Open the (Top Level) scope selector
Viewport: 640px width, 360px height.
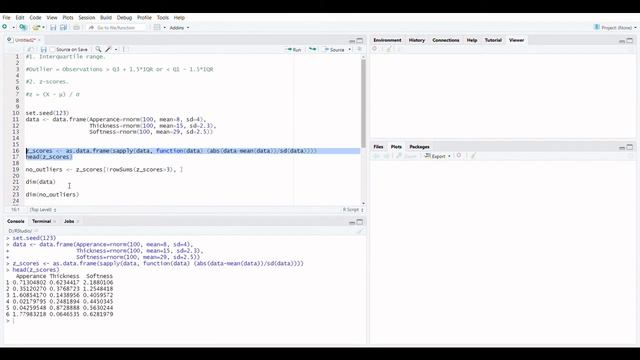click(x=43, y=209)
